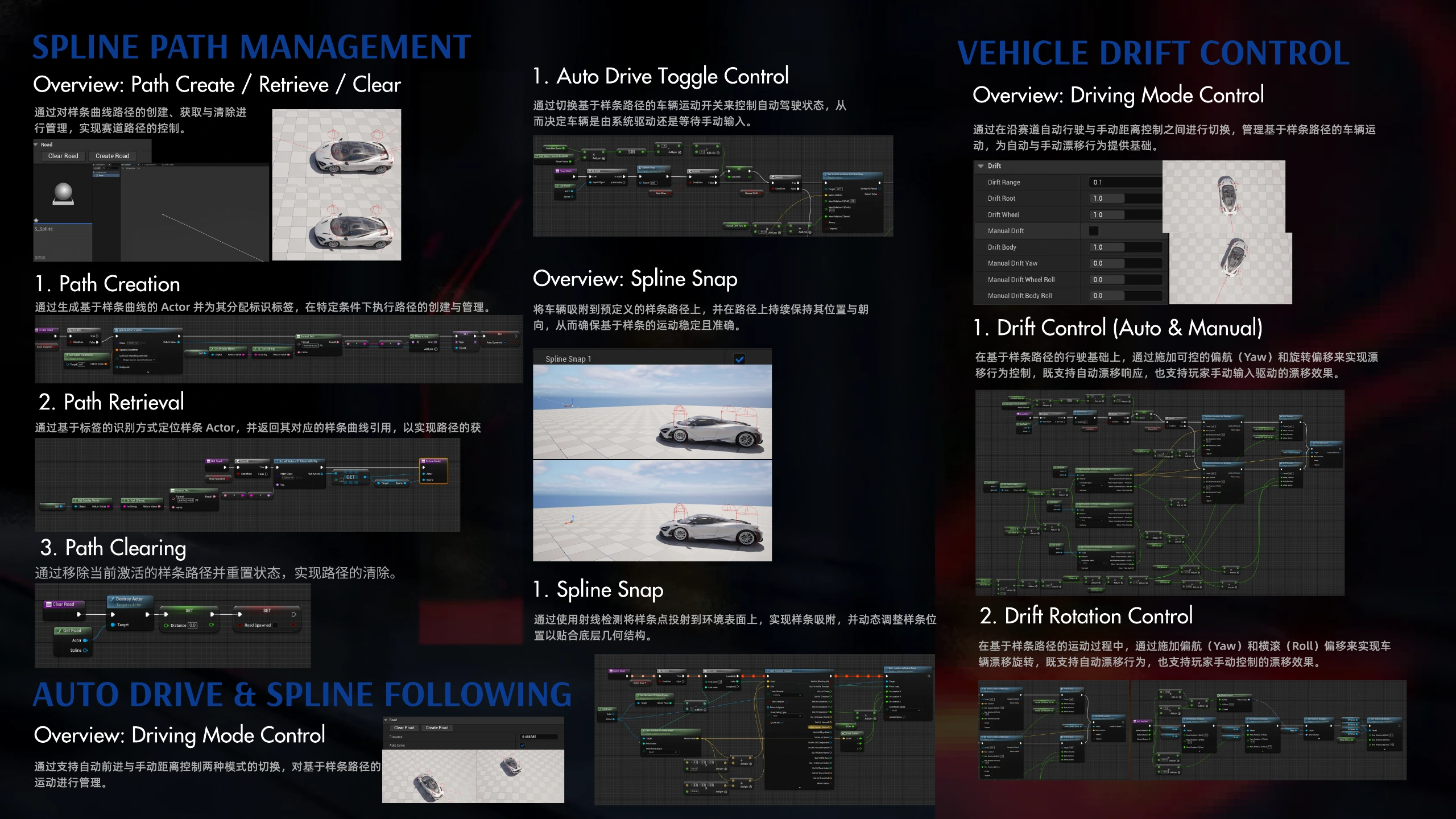
Task: Click the Manual Drift Wheel Roll value field
Action: coord(1125,280)
